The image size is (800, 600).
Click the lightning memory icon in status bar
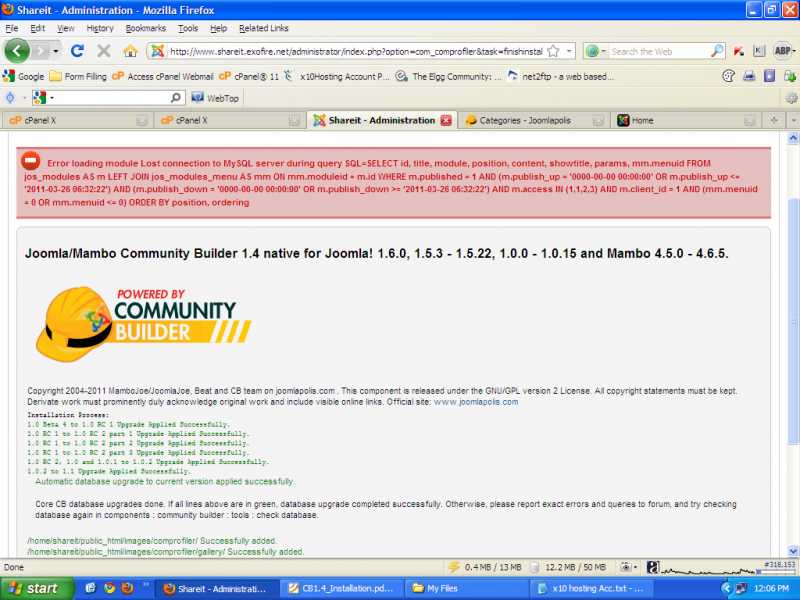point(454,567)
